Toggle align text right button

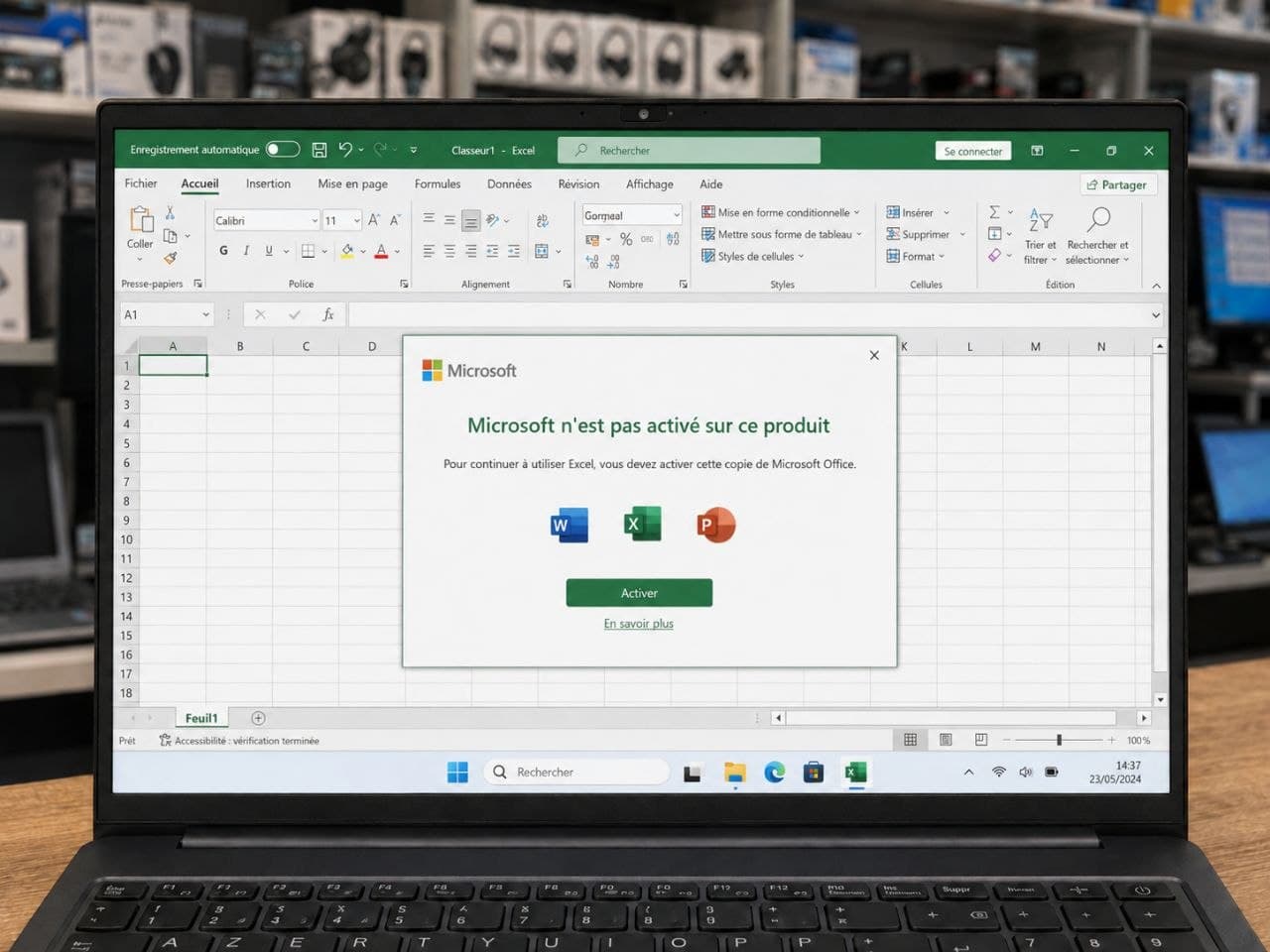(471, 251)
